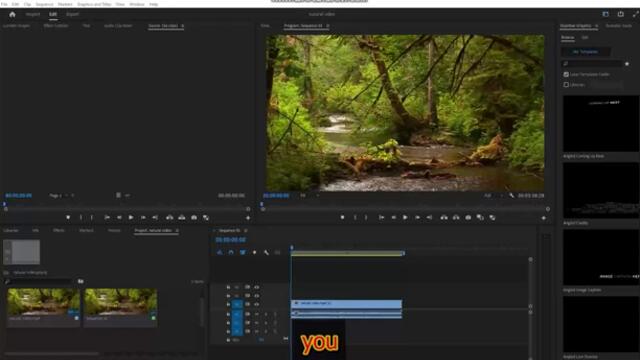Add marker in the Source monitor
This screenshot has width=640, height=360.
point(68,218)
